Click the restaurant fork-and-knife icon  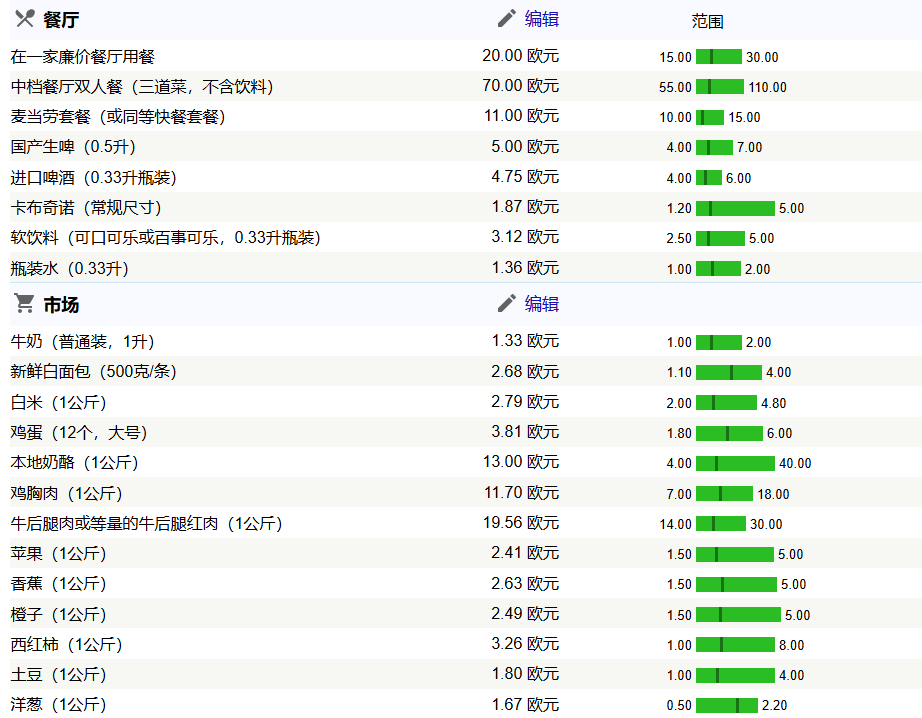pos(25,19)
